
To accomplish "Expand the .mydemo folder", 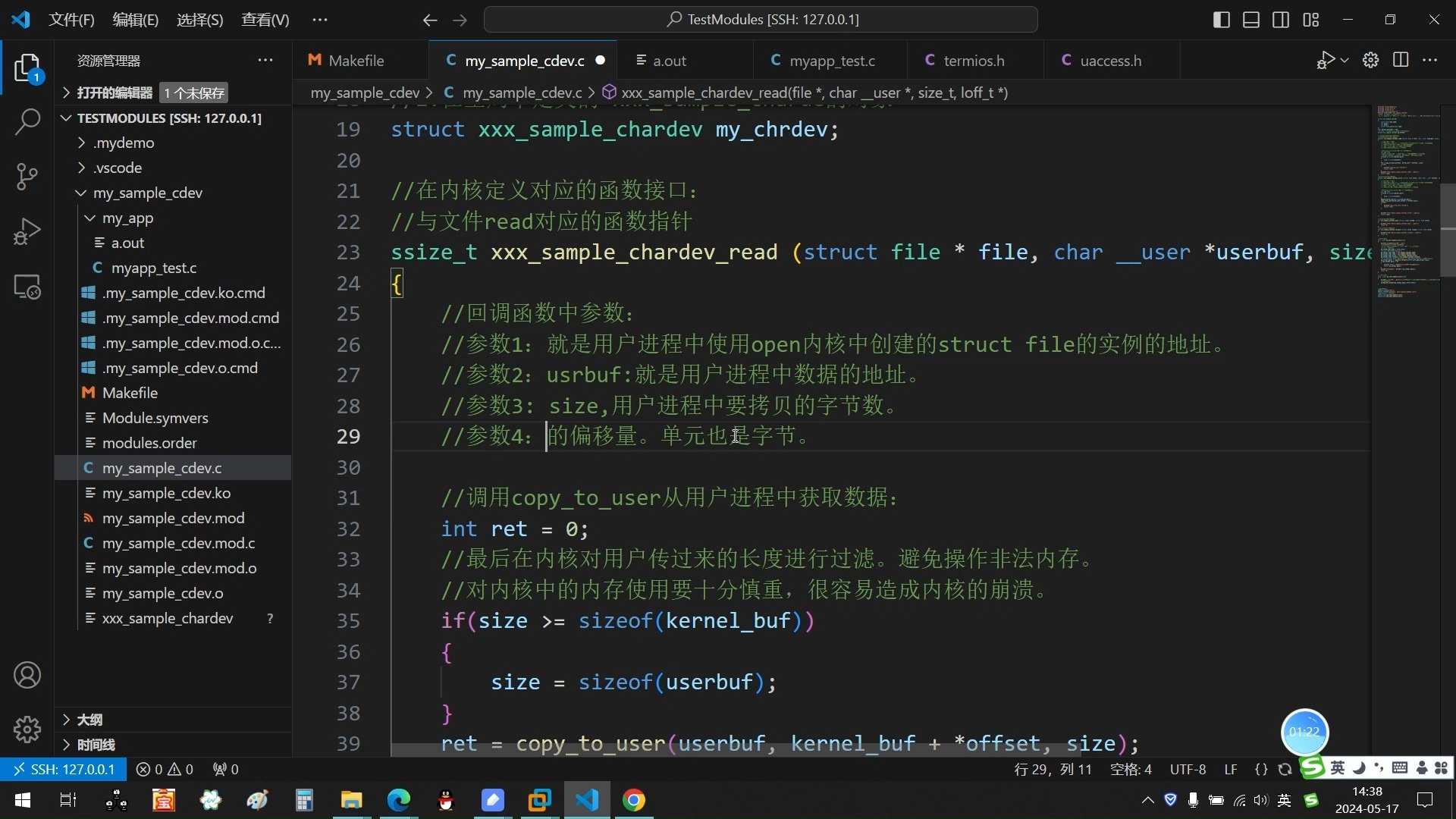I will (174, 143).
